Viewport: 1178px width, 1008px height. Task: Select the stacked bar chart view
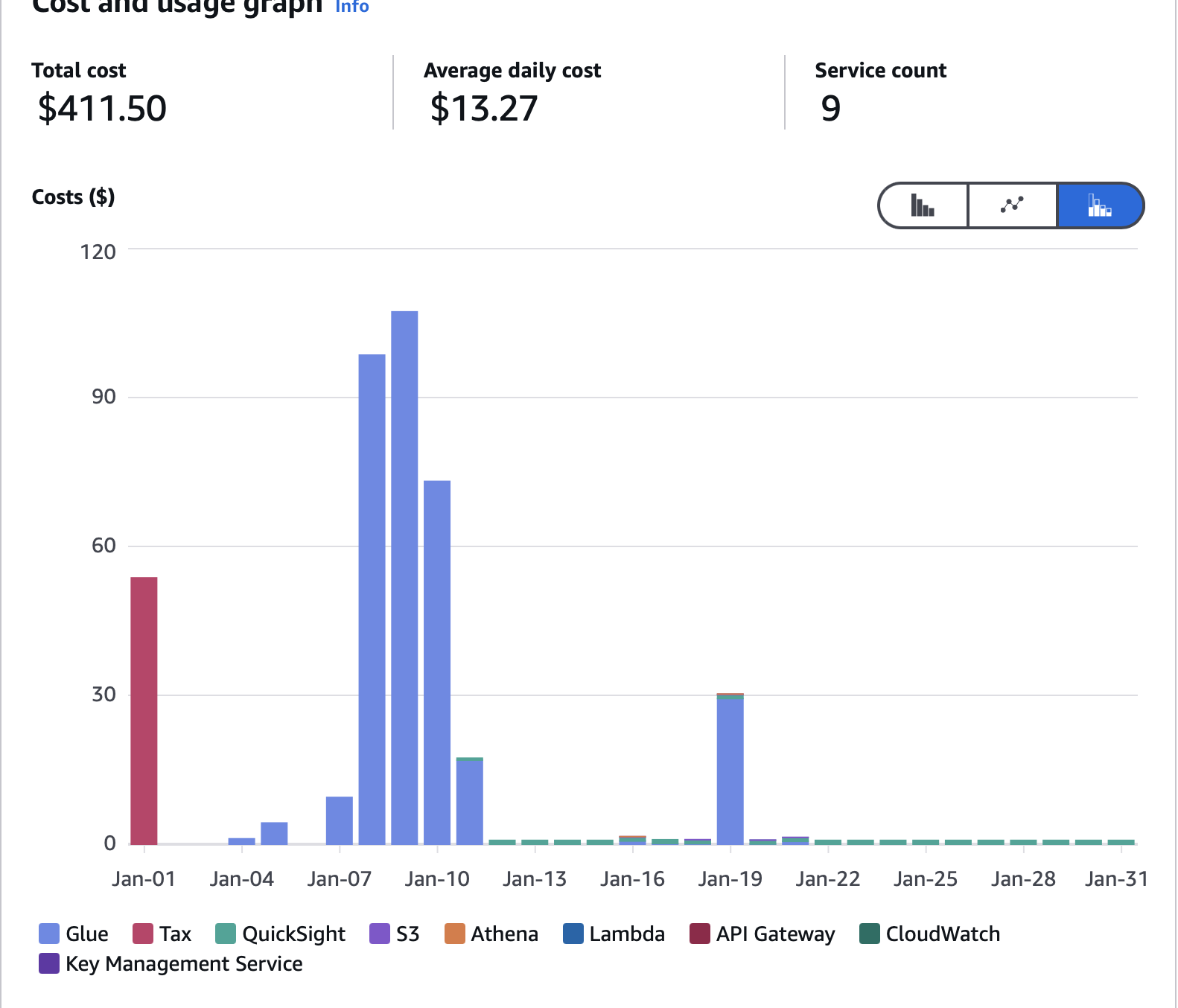(1100, 205)
